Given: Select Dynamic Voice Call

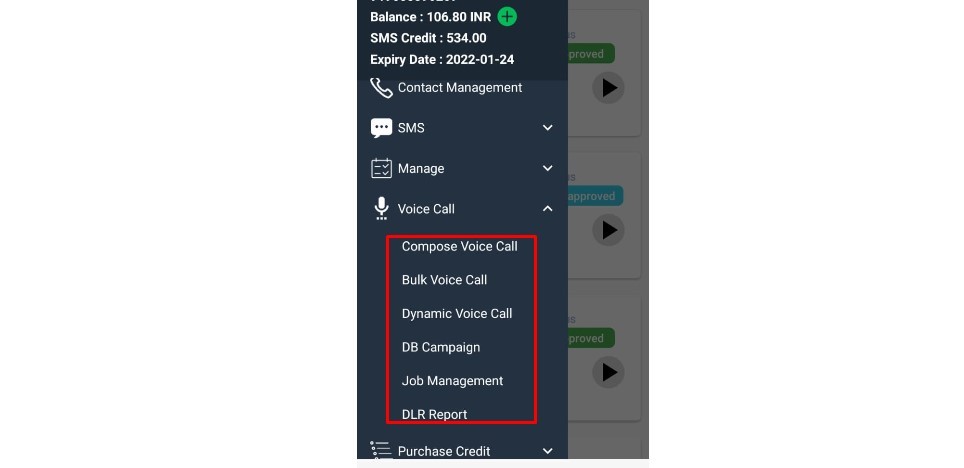Looking at the screenshot, I should pyautogui.click(x=457, y=314).
